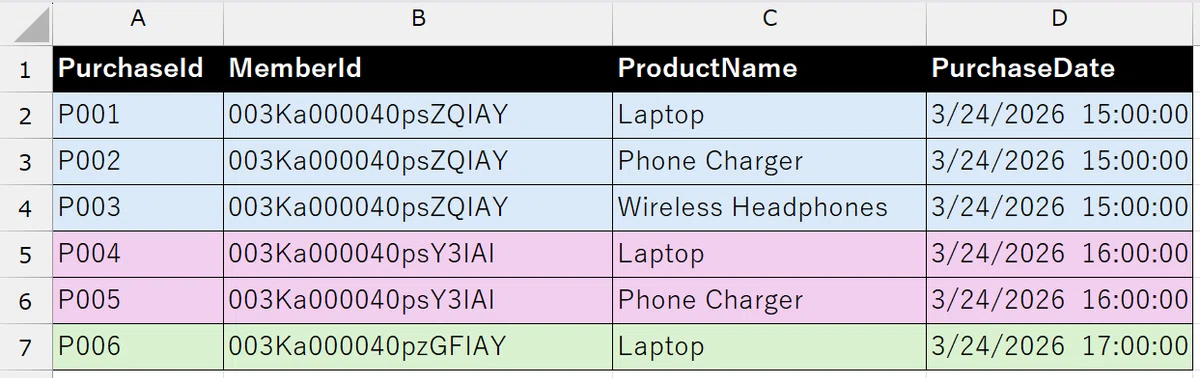Select row 1 header number

click(25, 69)
